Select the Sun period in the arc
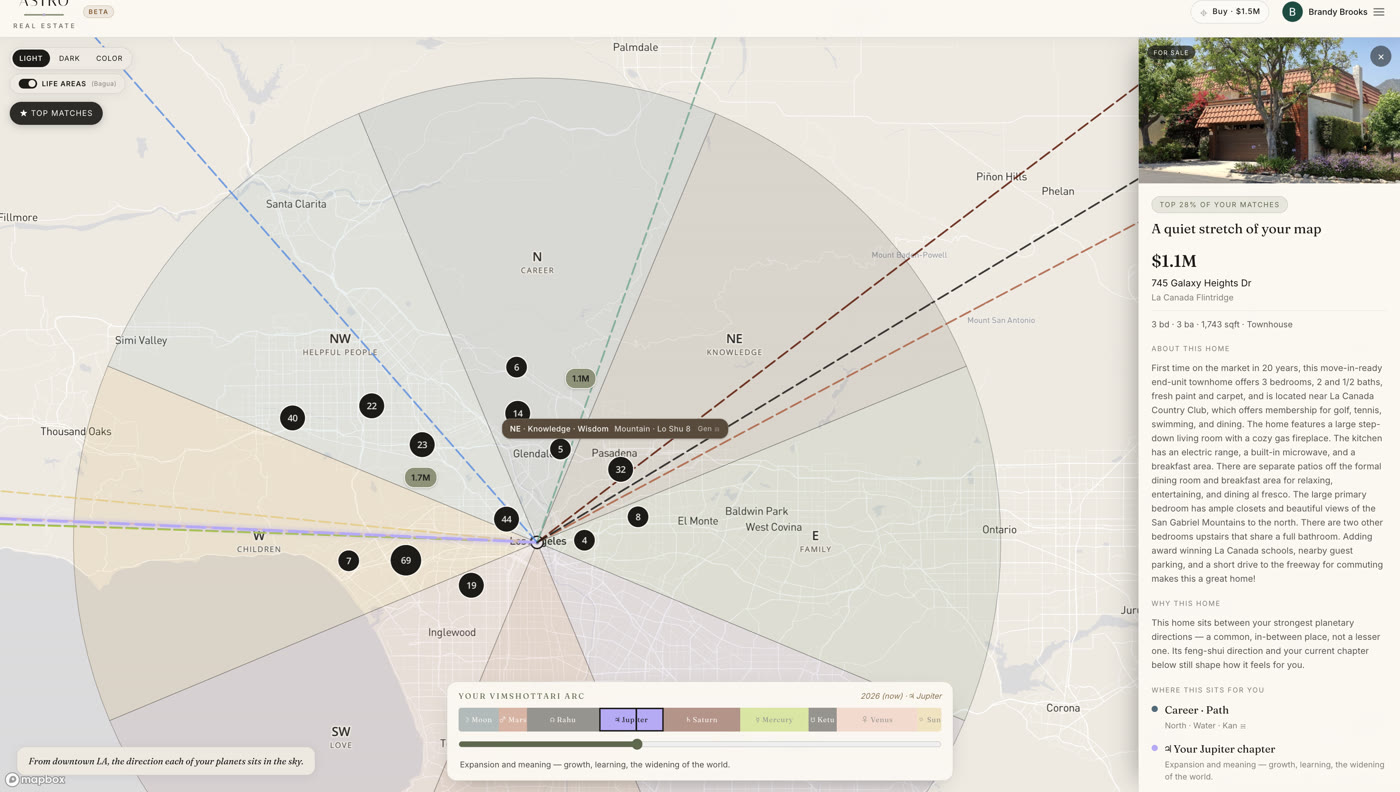Image resolution: width=1400 pixels, height=792 pixels. coord(929,719)
